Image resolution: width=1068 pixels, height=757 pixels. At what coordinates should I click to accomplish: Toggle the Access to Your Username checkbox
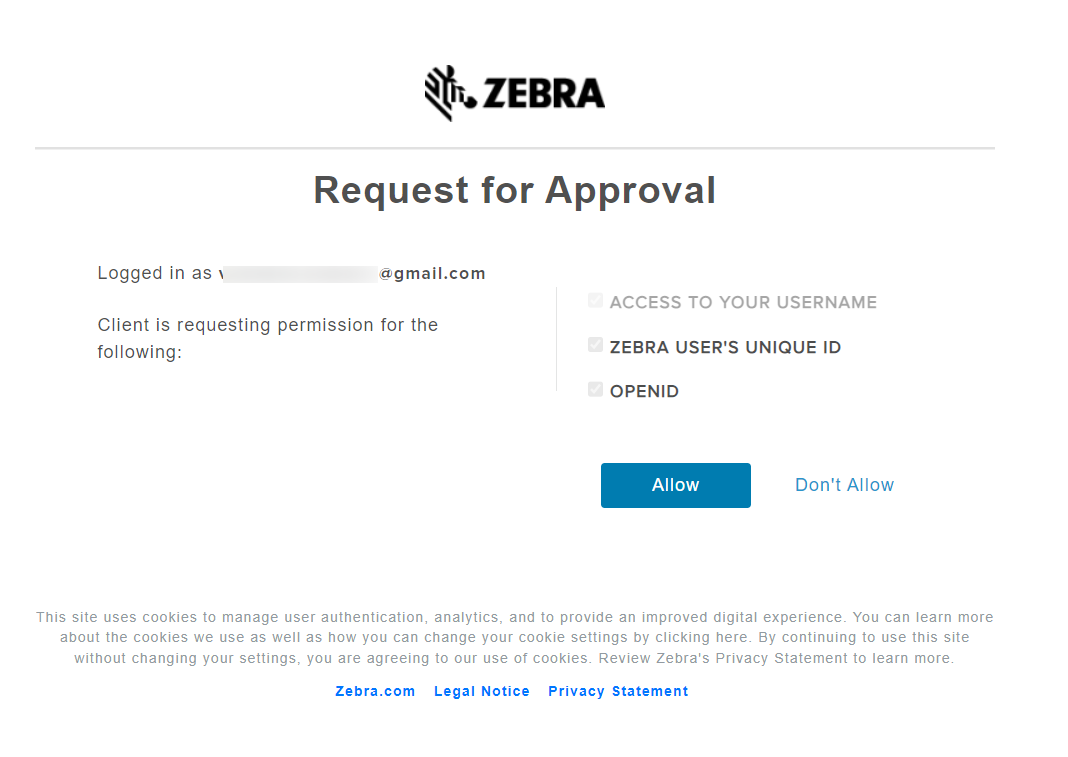click(595, 301)
